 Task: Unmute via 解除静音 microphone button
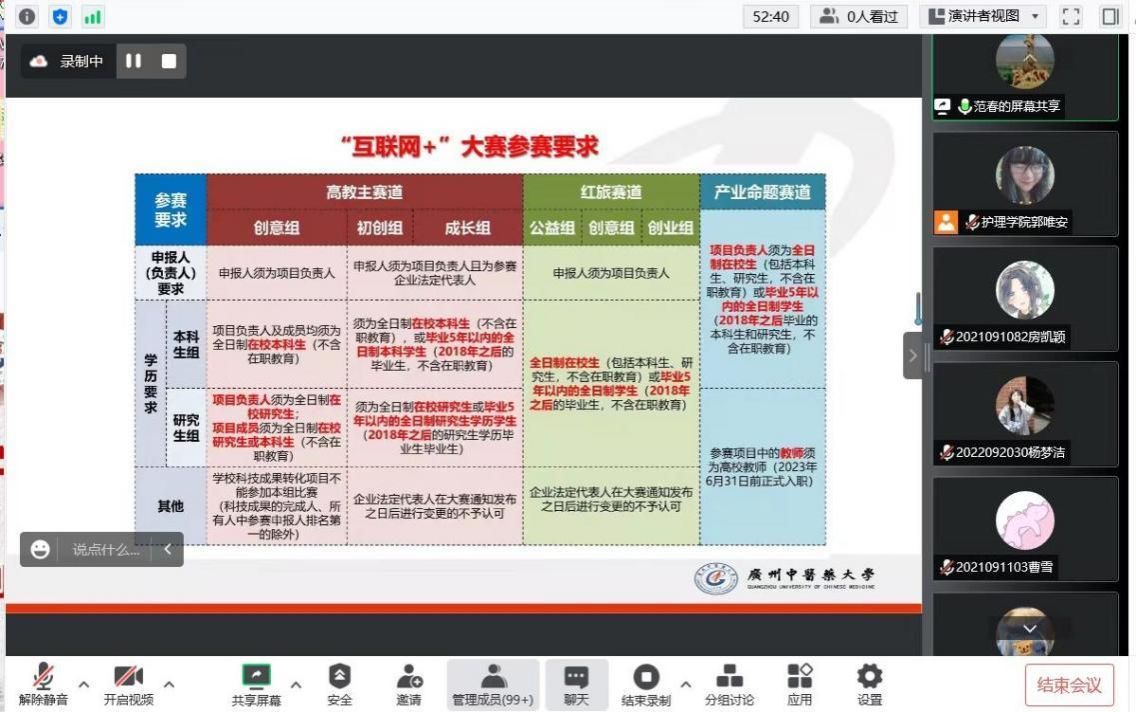(x=43, y=684)
